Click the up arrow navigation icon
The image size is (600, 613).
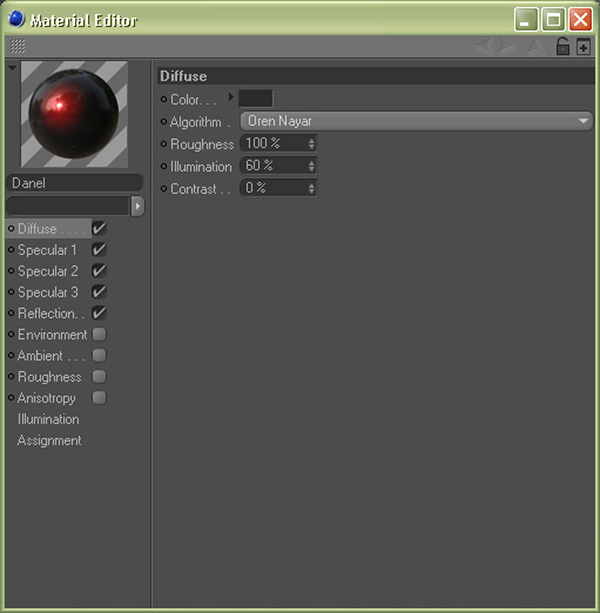535,46
